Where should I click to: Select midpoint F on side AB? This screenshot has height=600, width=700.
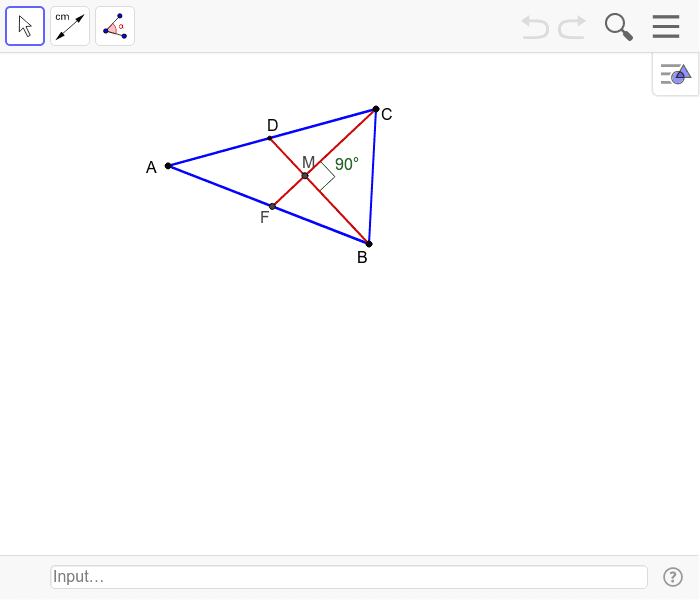coord(272,206)
